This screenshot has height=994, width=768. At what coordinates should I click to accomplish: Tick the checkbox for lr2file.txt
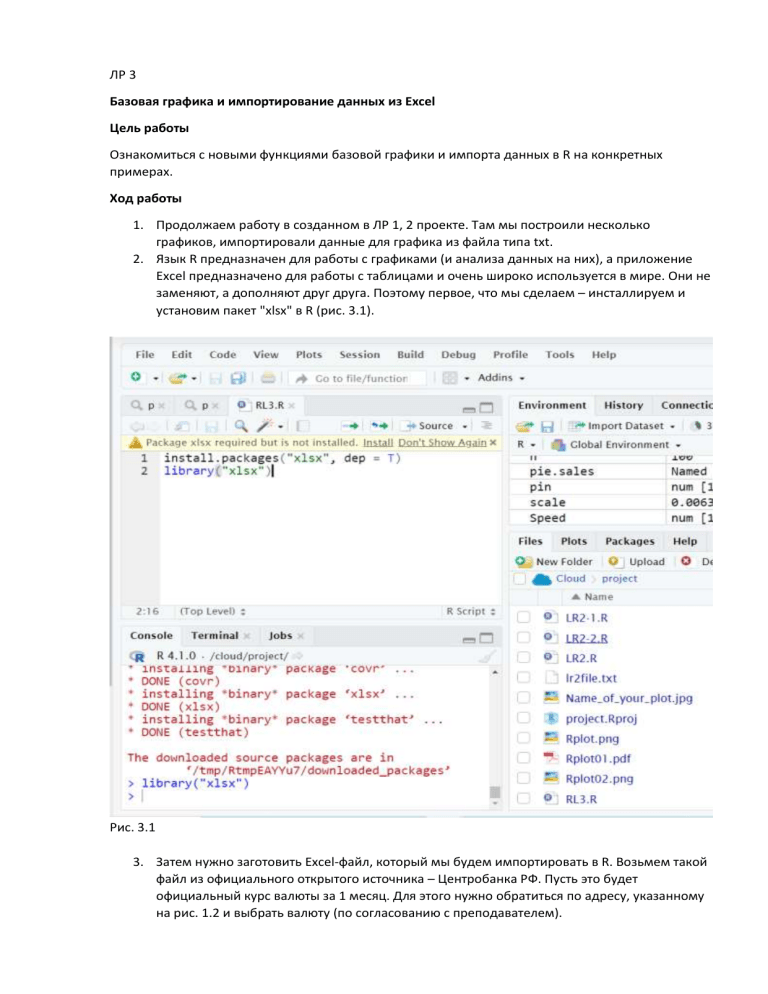523,678
